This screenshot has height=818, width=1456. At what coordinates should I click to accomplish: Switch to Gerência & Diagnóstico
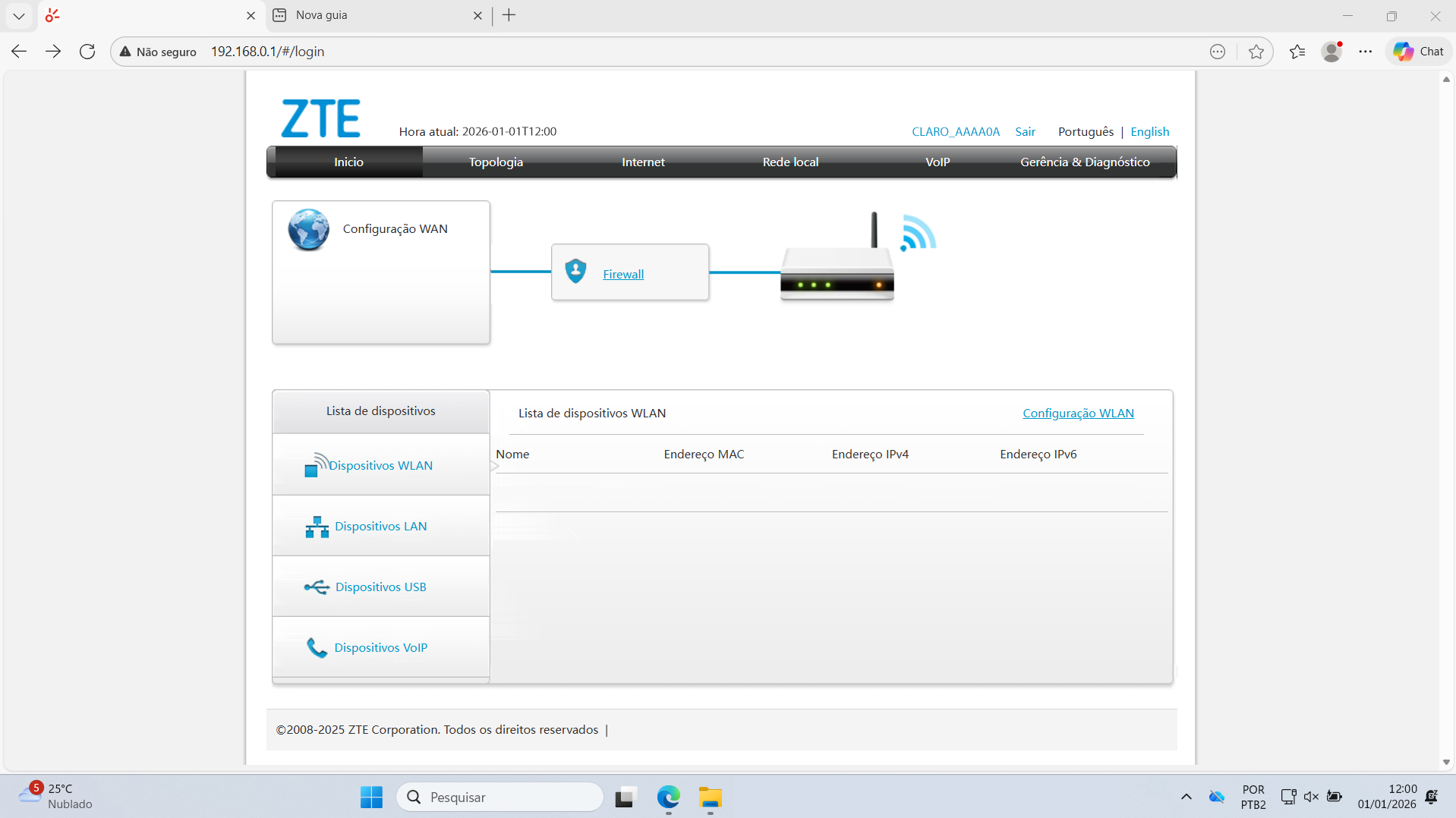[1084, 162]
